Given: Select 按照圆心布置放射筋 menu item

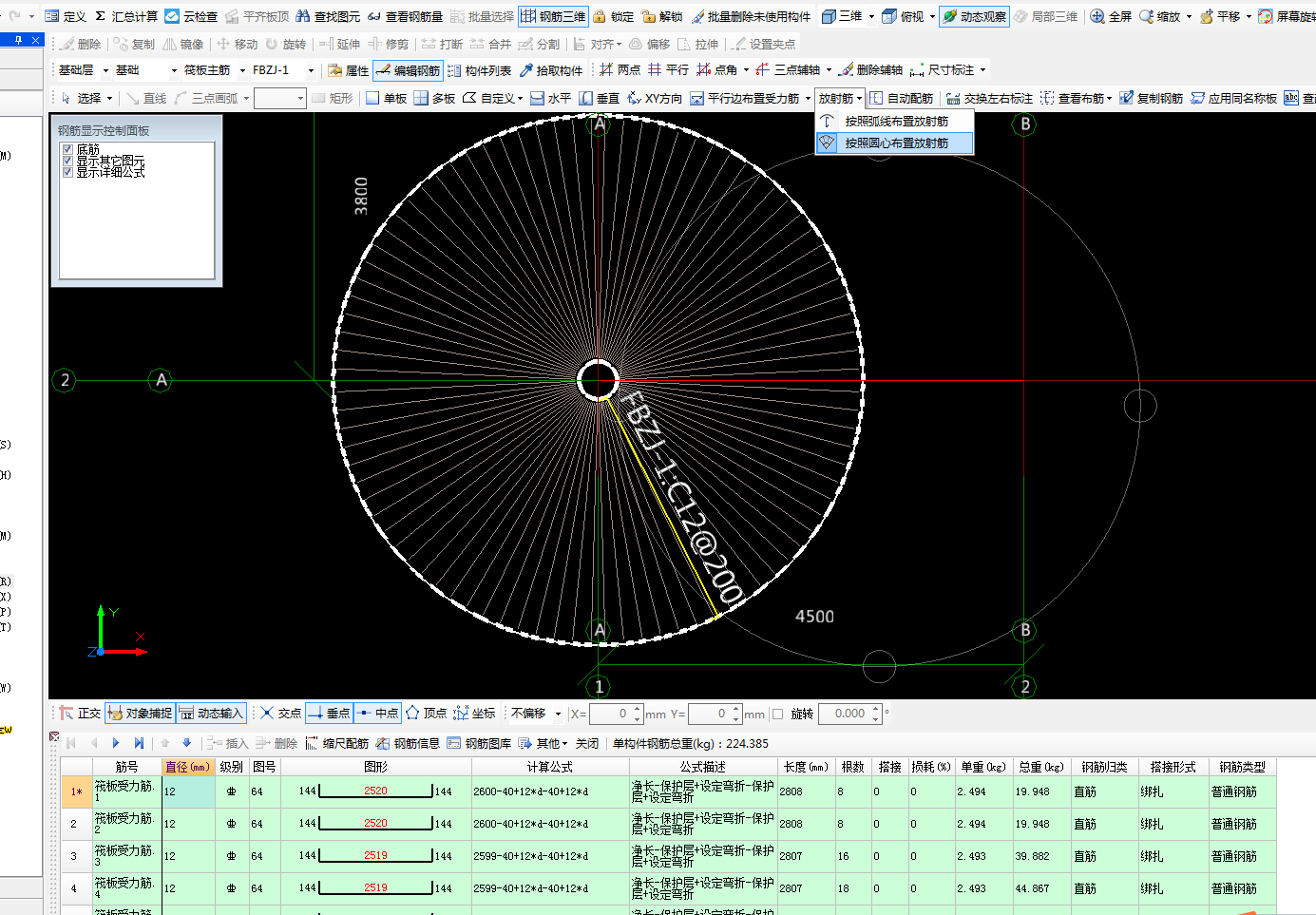Looking at the screenshot, I should (x=895, y=143).
